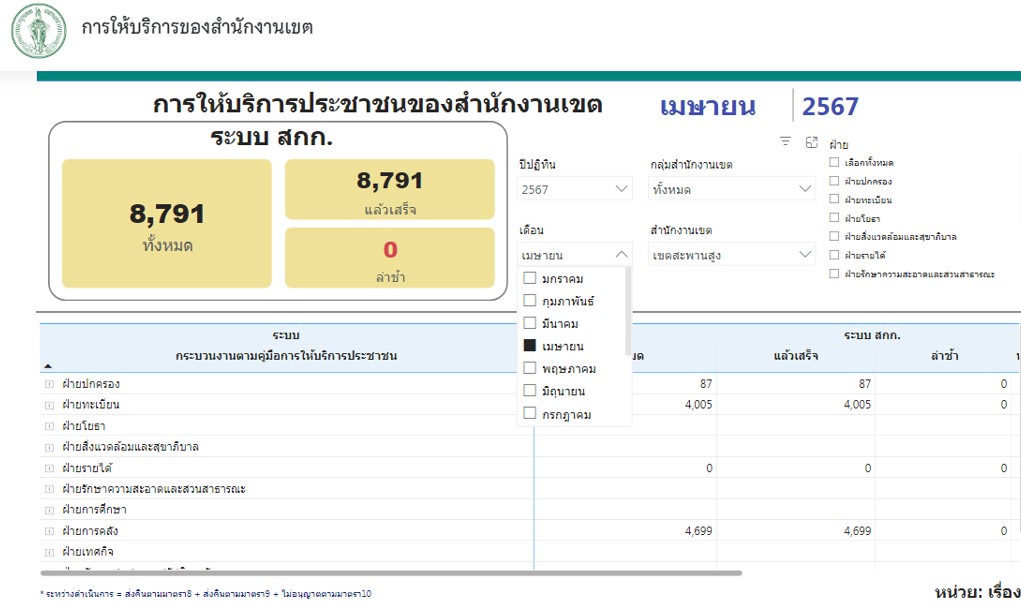Viewport: 1021px width, 605px height.
Task: Tick the ฝ่ายโยธา department checkbox
Action: coord(834,218)
